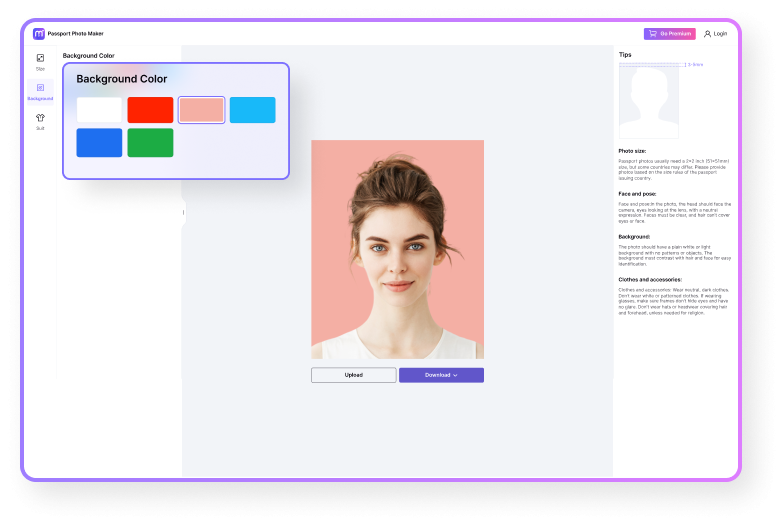This screenshot has height=526, width=784.
Task: Click the Login user icon
Action: point(707,33)
